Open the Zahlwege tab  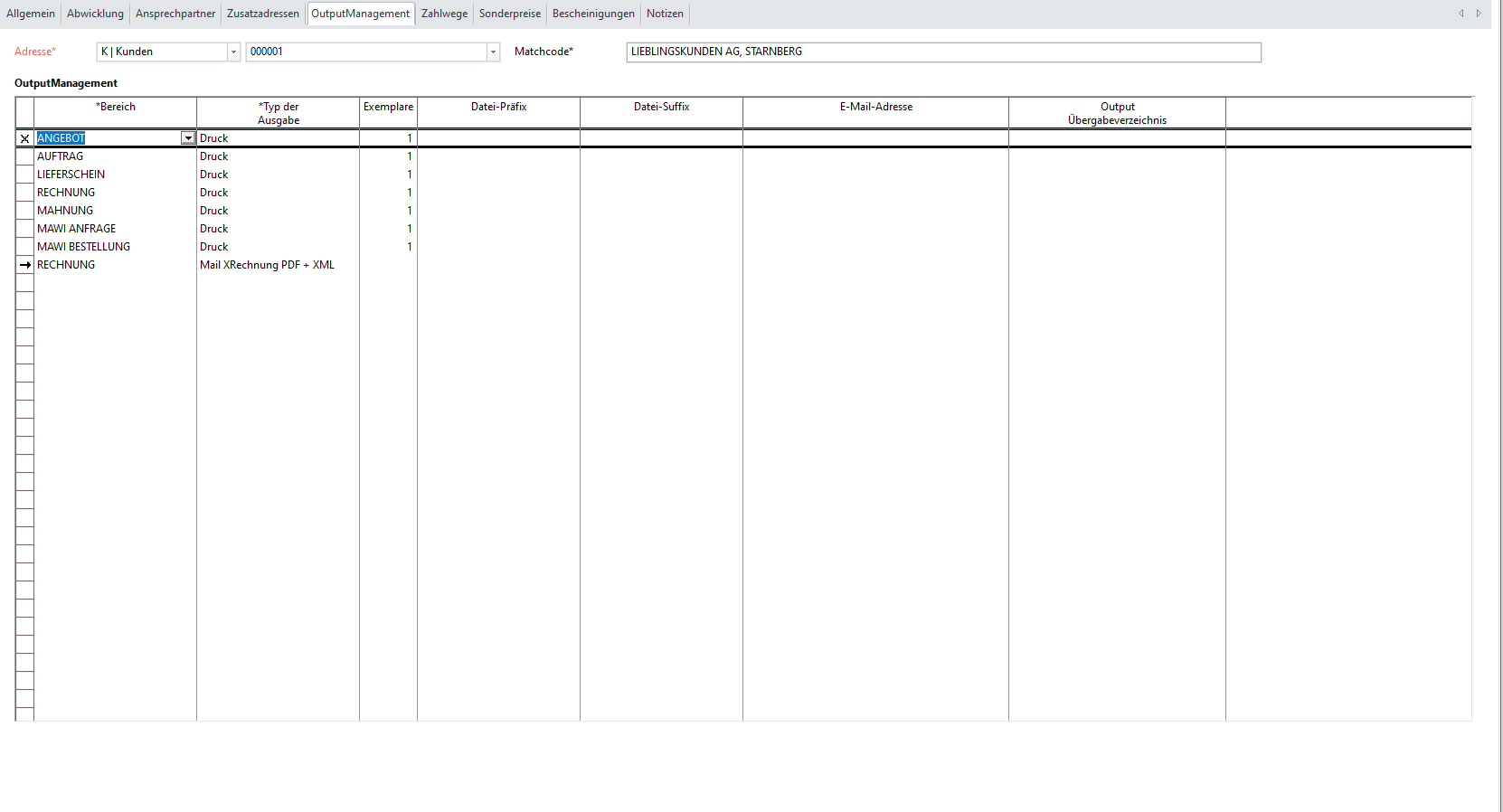(444, 14)
